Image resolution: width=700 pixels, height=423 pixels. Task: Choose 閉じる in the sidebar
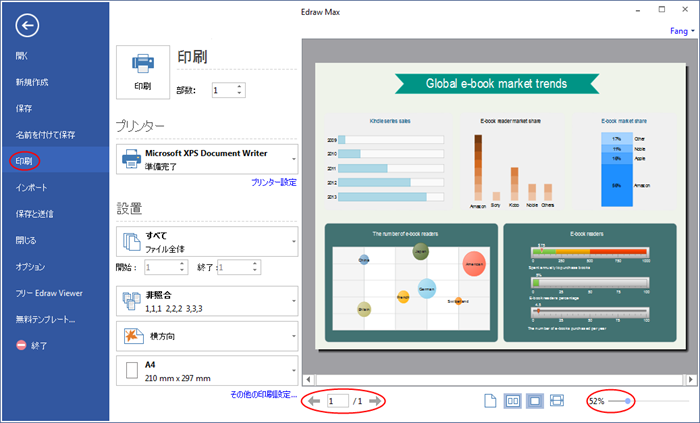[x=26, y=240]
